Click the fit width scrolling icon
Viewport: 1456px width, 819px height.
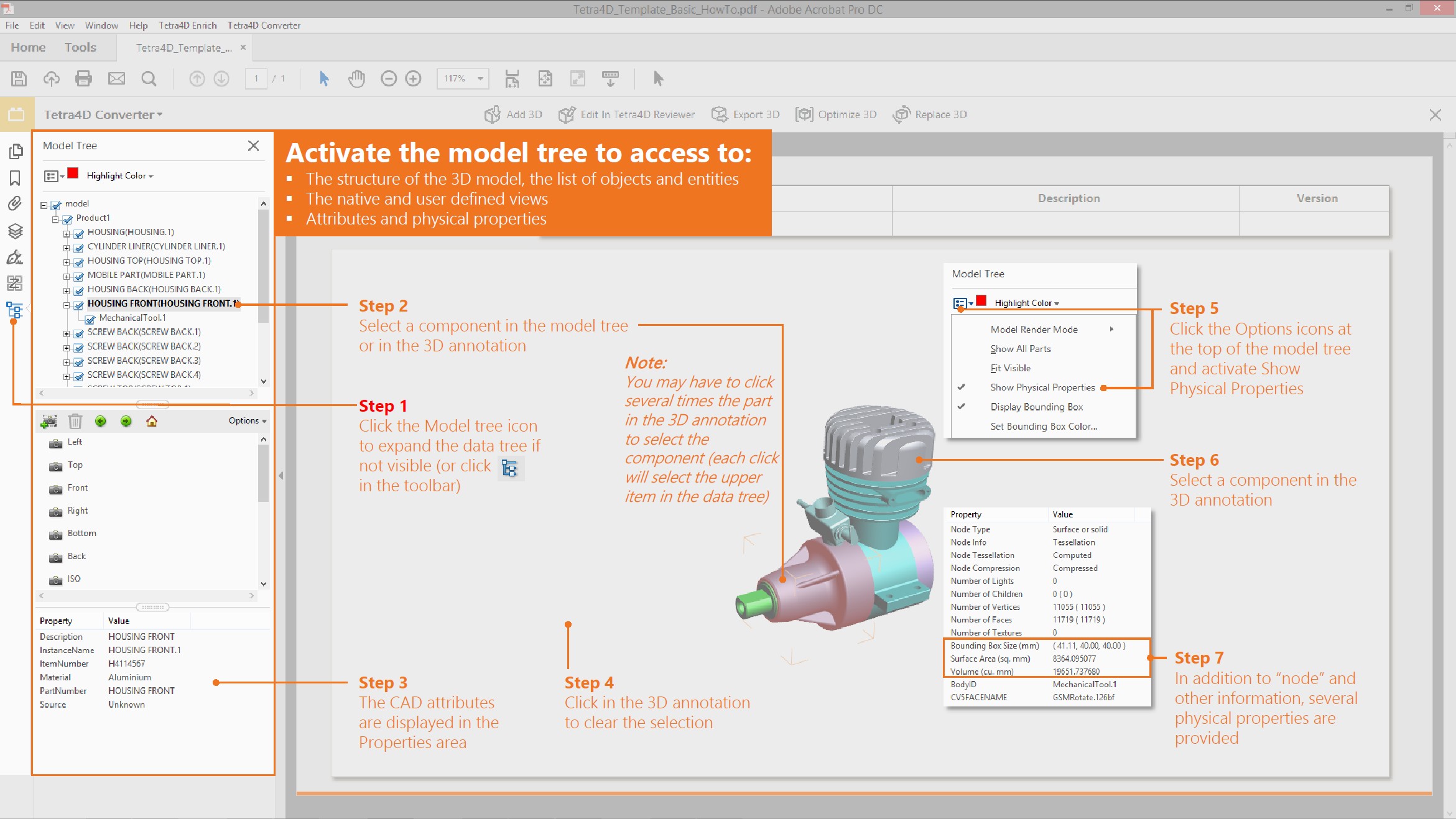[x=512, y=78]
